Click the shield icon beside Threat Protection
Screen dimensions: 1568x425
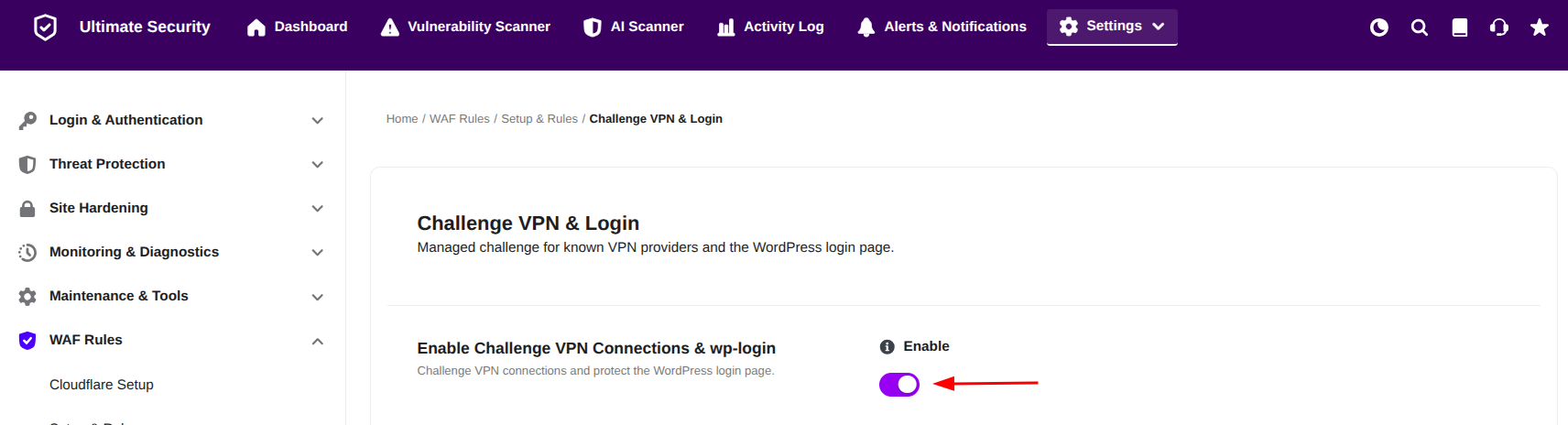(27, 164)
